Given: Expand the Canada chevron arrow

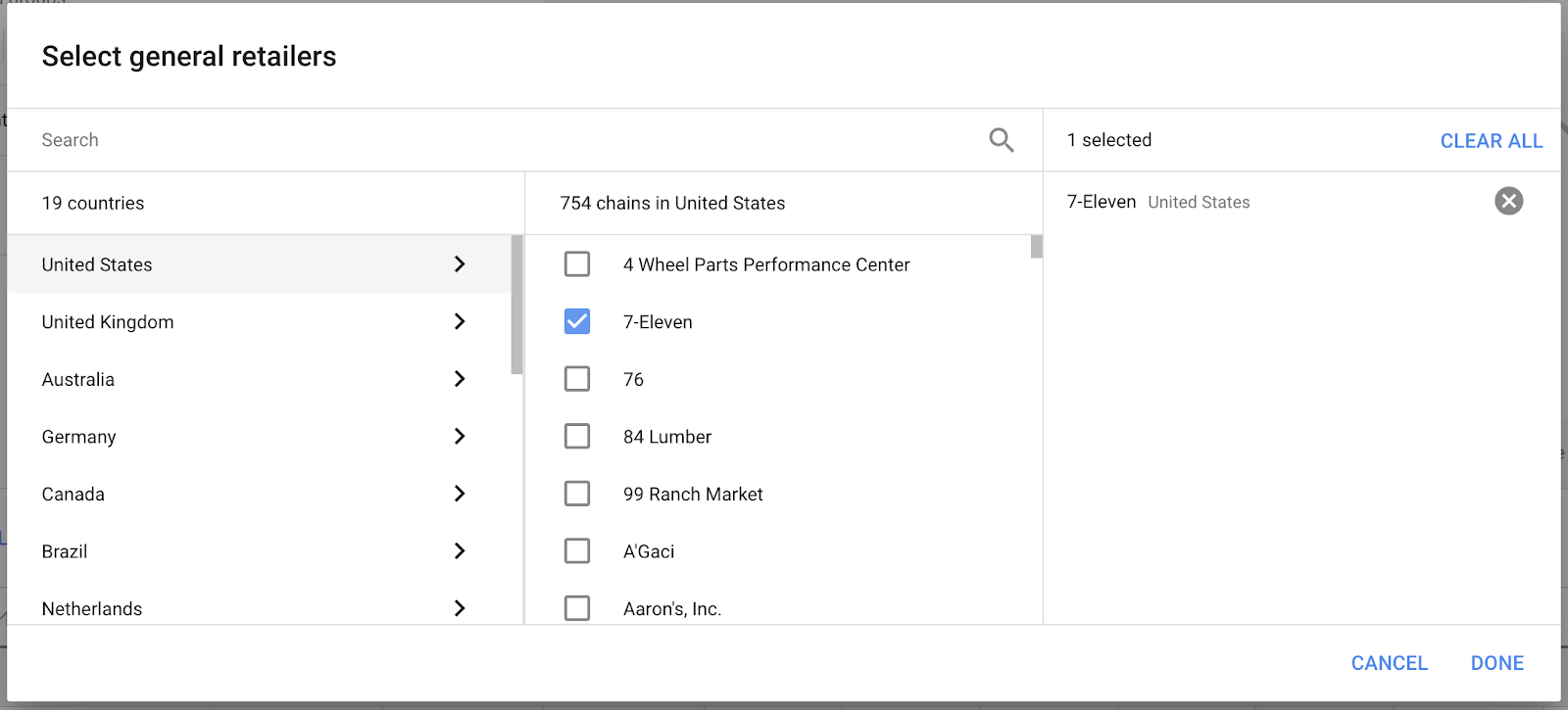Looking at the screenshot, I should point(460,494).
